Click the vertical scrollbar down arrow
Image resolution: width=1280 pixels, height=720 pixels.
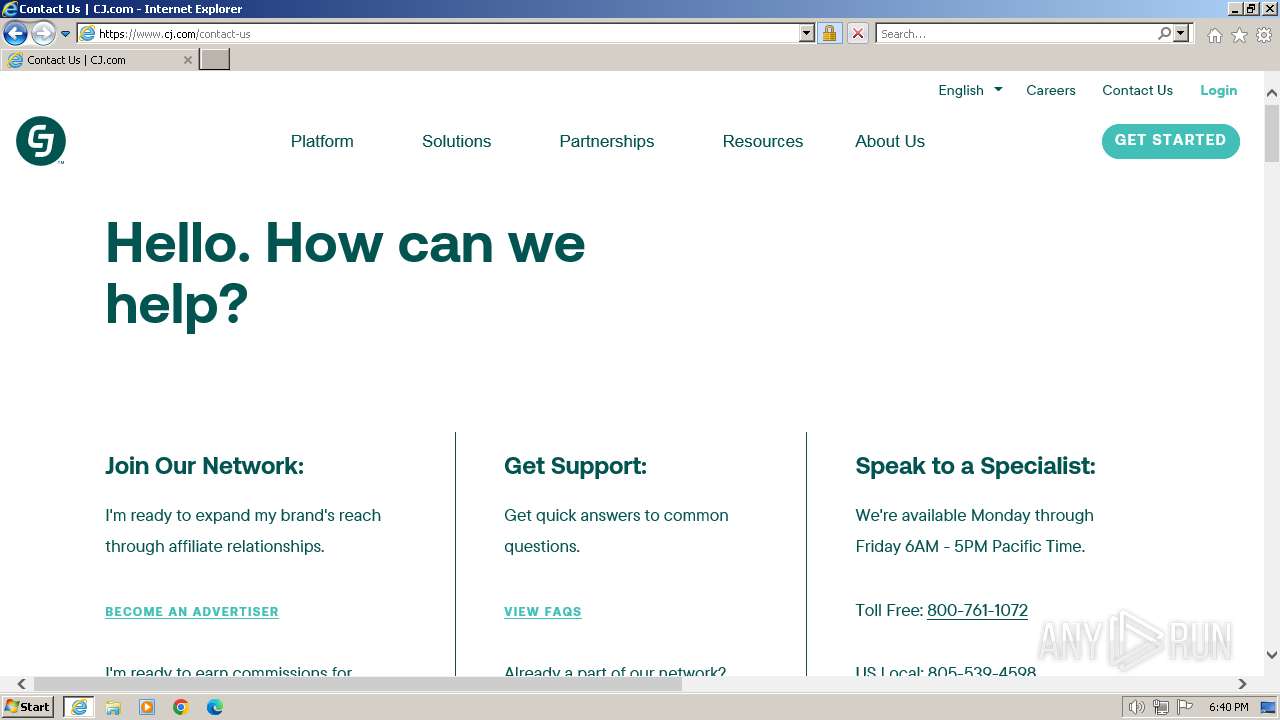1272,655
